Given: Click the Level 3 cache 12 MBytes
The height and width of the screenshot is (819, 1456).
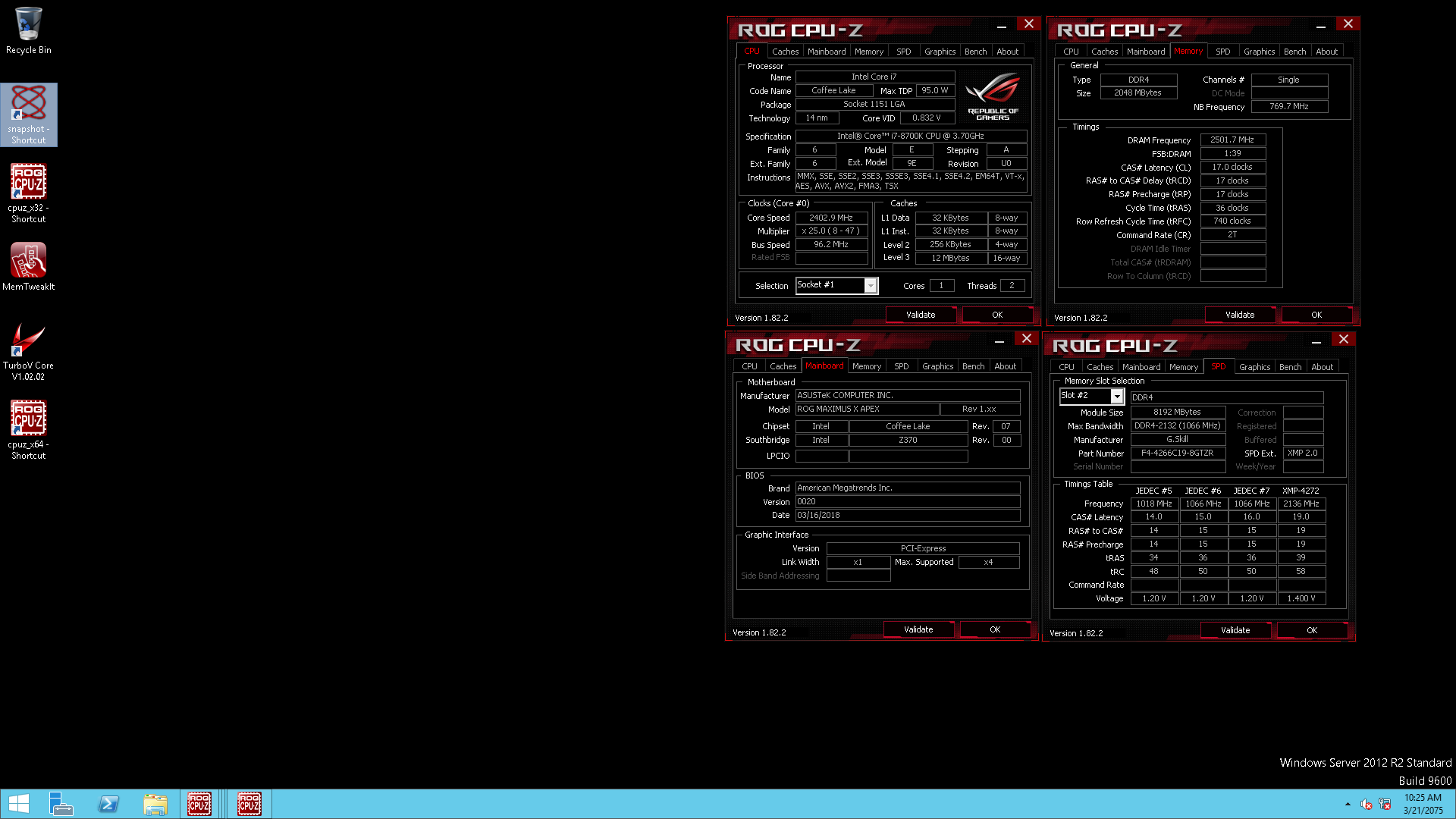Looking at the screenshot, I should 951,258.
